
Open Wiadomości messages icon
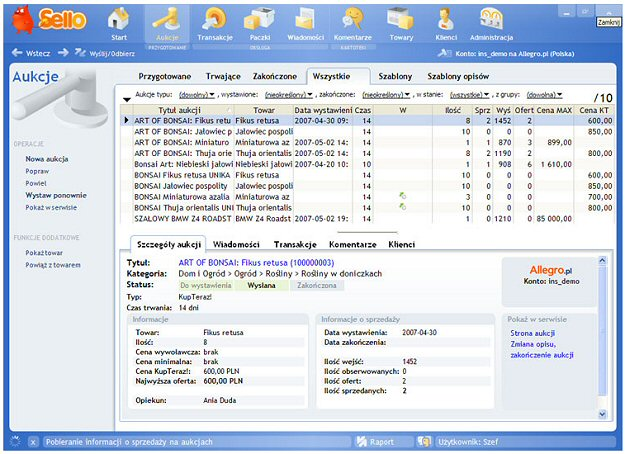[x=307, y=21]
